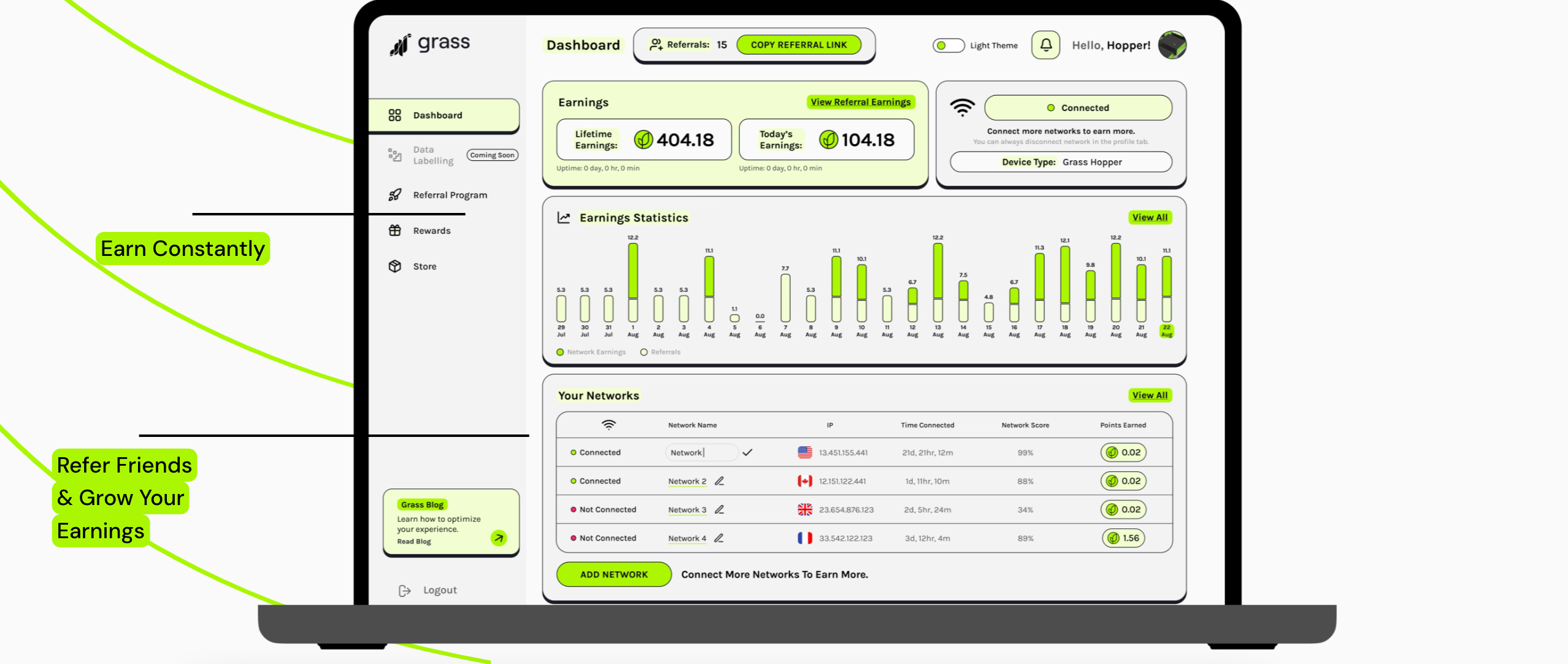The width and height of the screenshot is (1568, 664).
Task: Click the Network 2 name link
Action: 687,482
